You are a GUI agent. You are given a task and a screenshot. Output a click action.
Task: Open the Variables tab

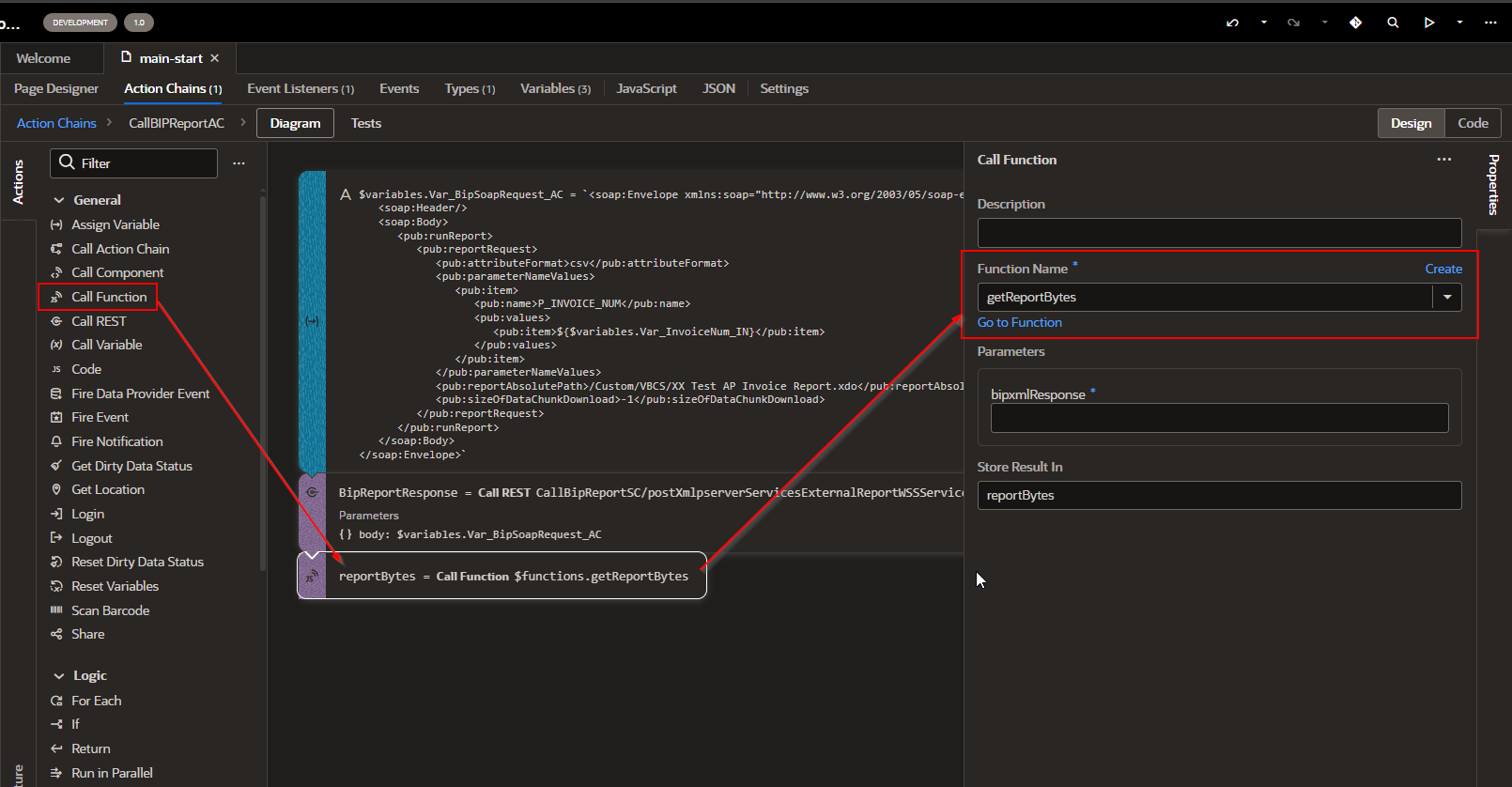555,88
